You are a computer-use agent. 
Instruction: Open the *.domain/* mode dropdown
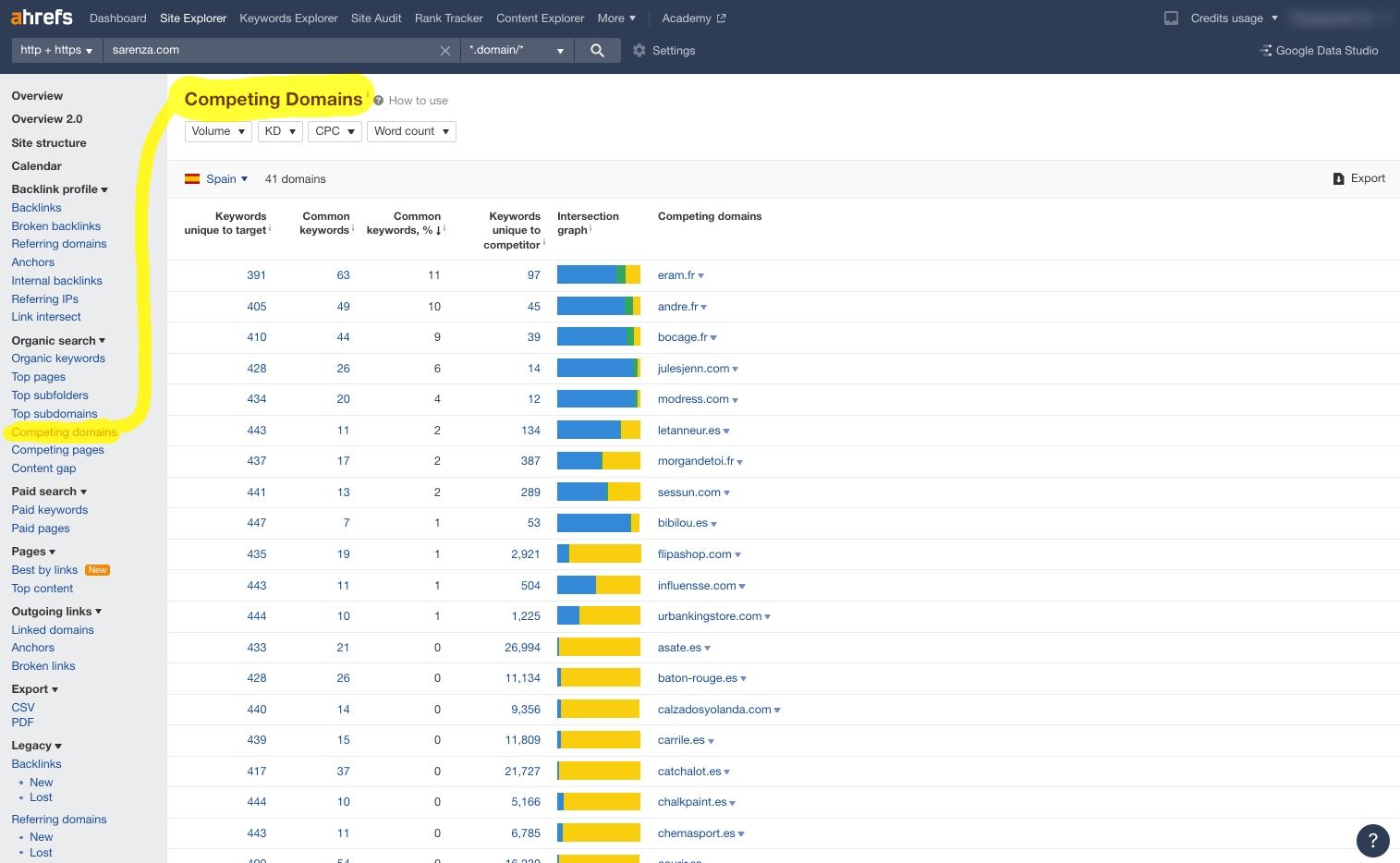coord(517,50)
